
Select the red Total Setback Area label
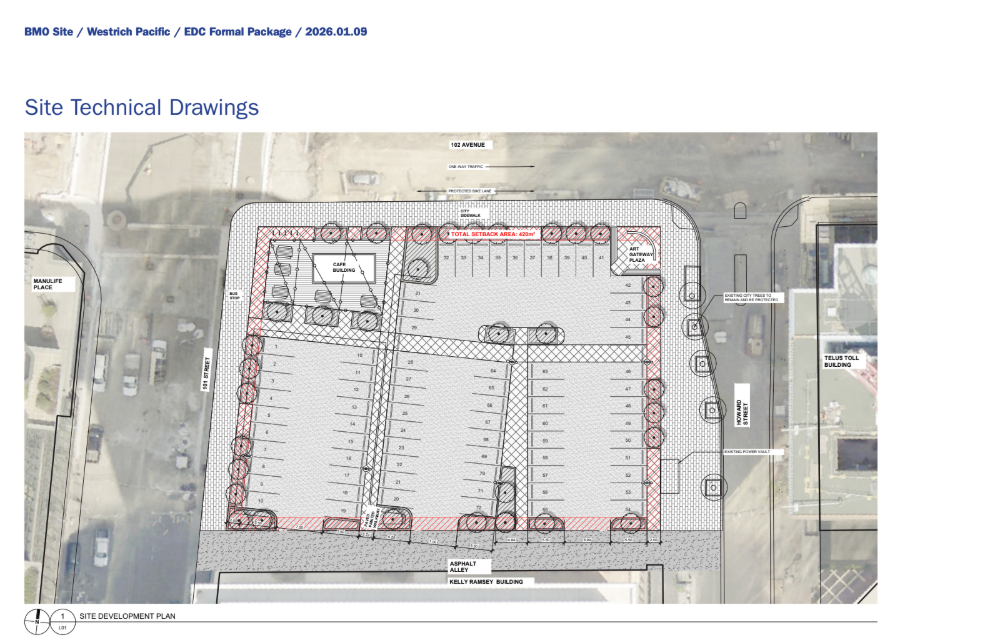click(494, 234)
